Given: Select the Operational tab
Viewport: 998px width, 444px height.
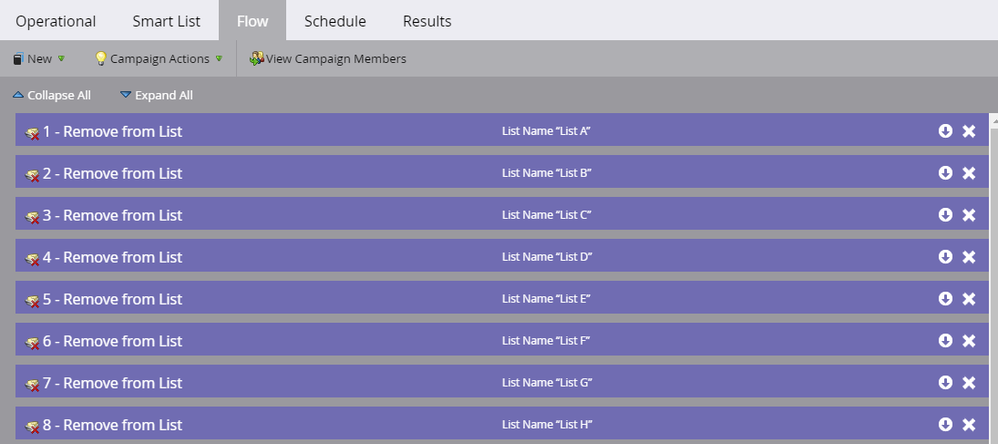Looking at the screenshot, I should (x=56, y=21).
